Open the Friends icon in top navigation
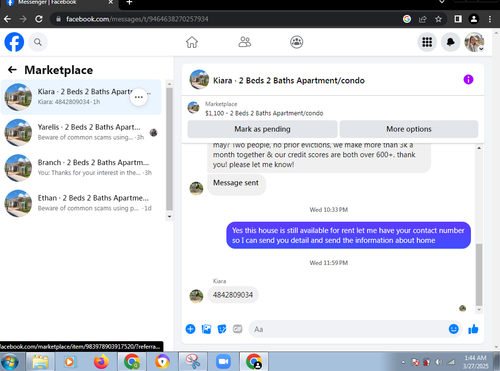The height and width of the screenshot is (371, 500). (244, 42)
